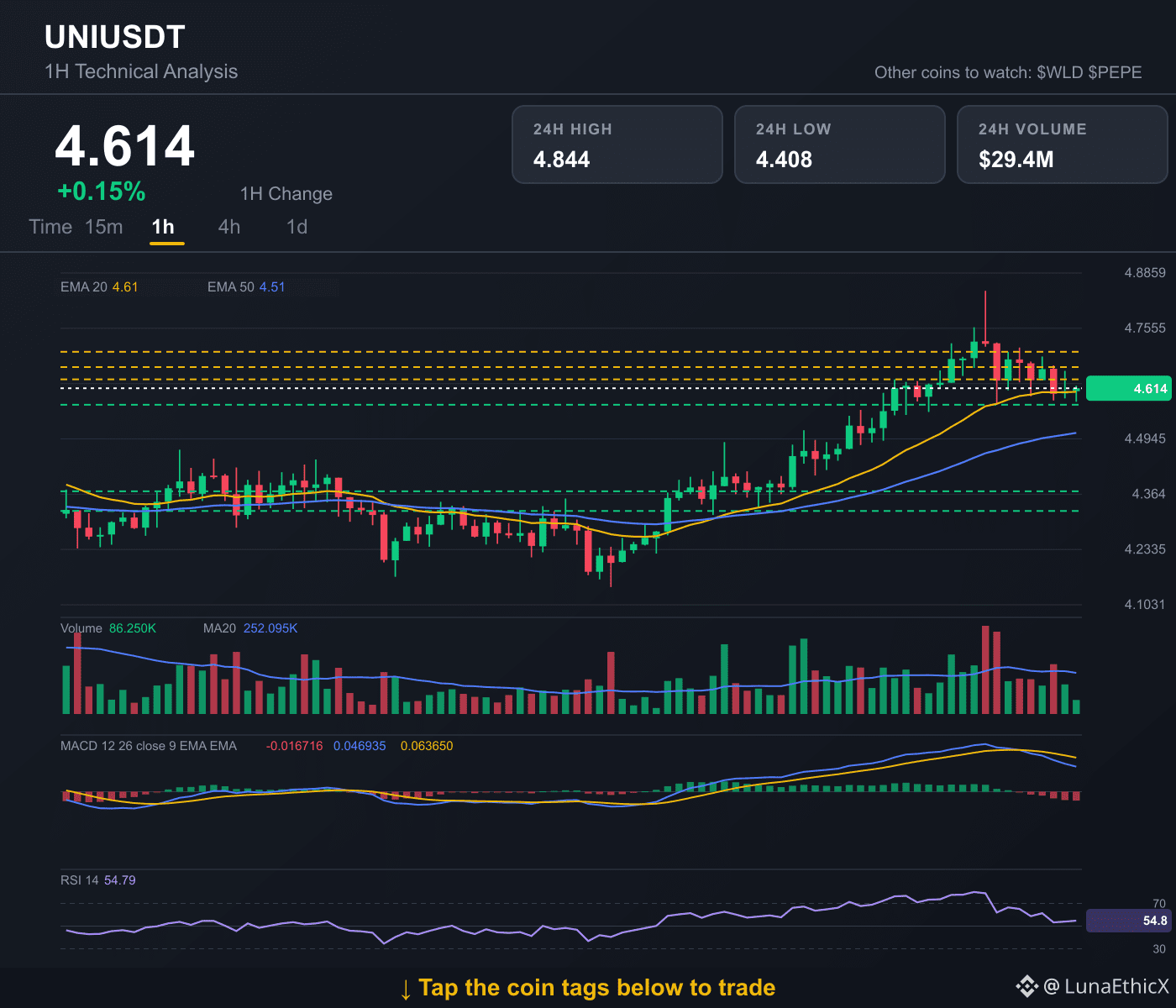Click the yellow MACD value "0.063650"

pos(427,746)
